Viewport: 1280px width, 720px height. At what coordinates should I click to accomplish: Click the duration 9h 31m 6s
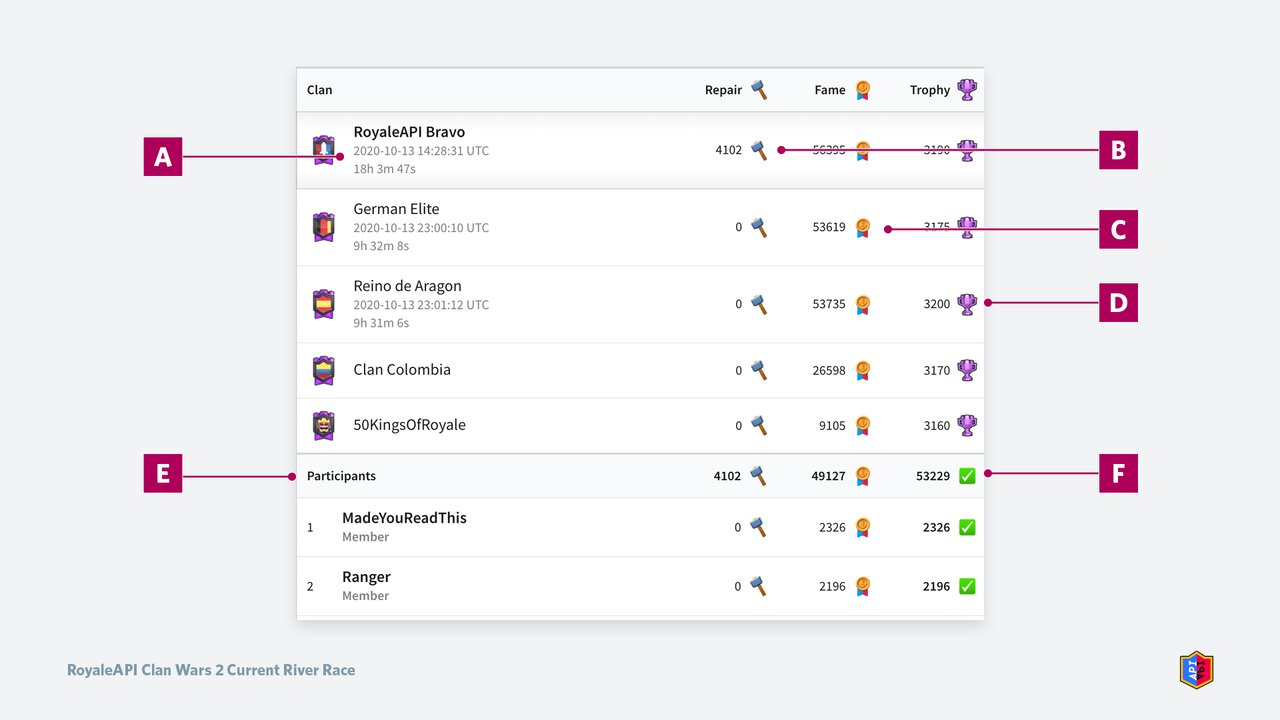(x=381, y=323)
